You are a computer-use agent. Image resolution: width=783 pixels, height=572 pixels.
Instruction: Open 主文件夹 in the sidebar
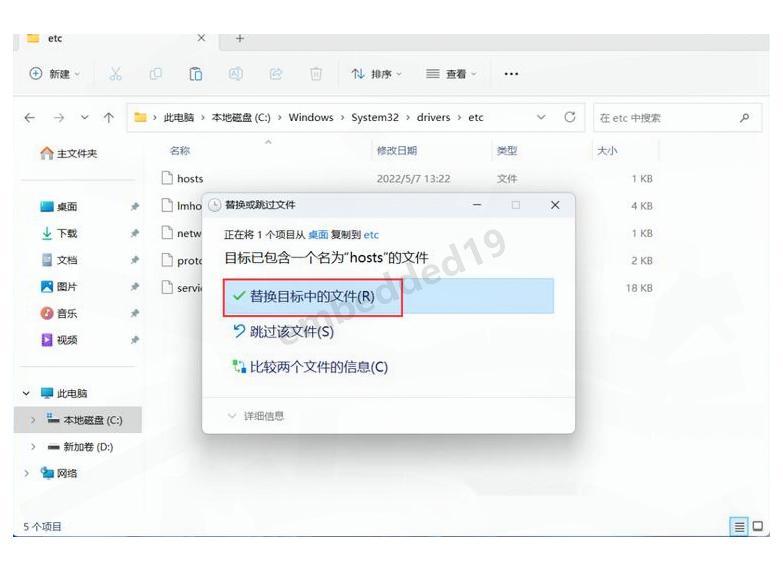point(69,153)
